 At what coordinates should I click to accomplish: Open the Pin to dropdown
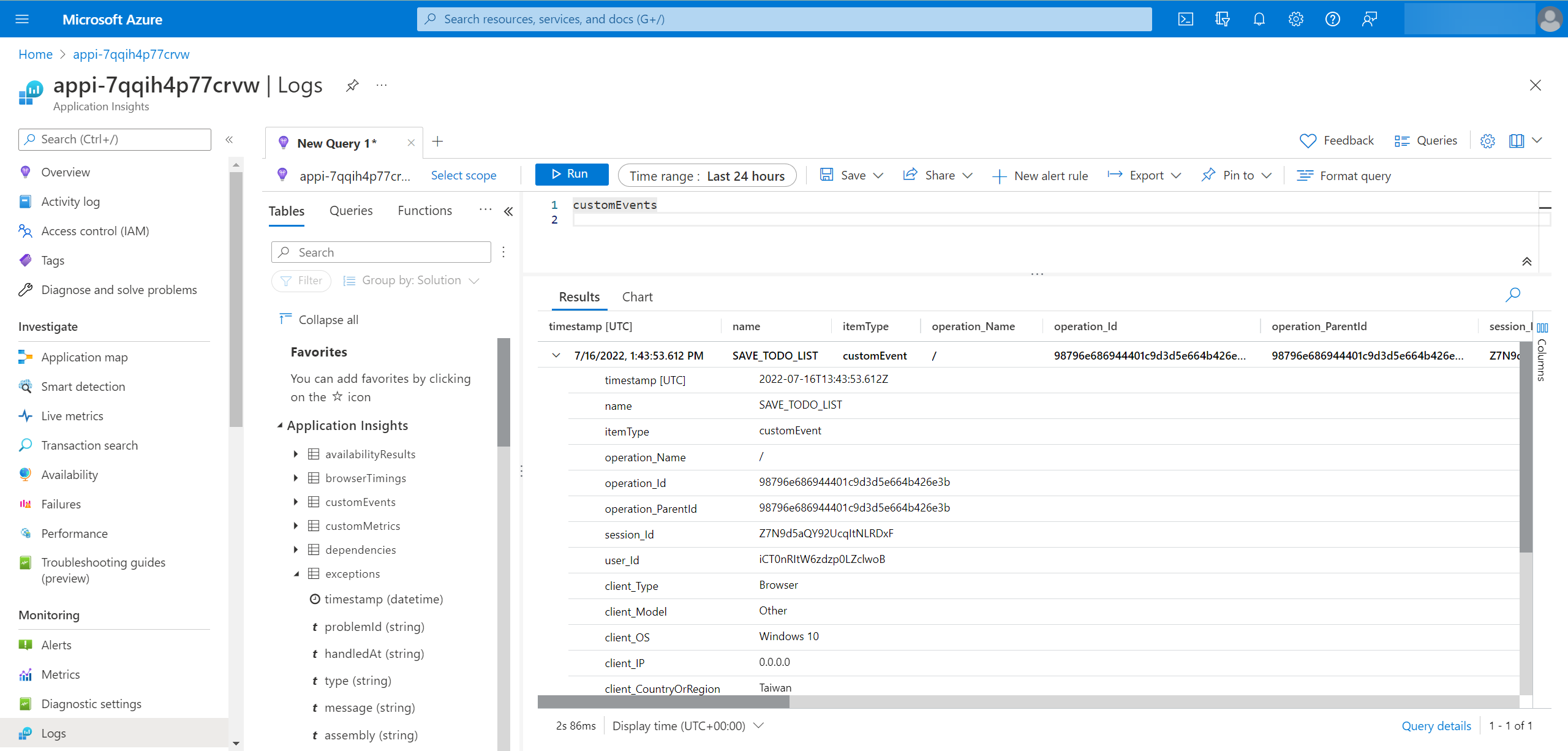(x=1237, y=175)
